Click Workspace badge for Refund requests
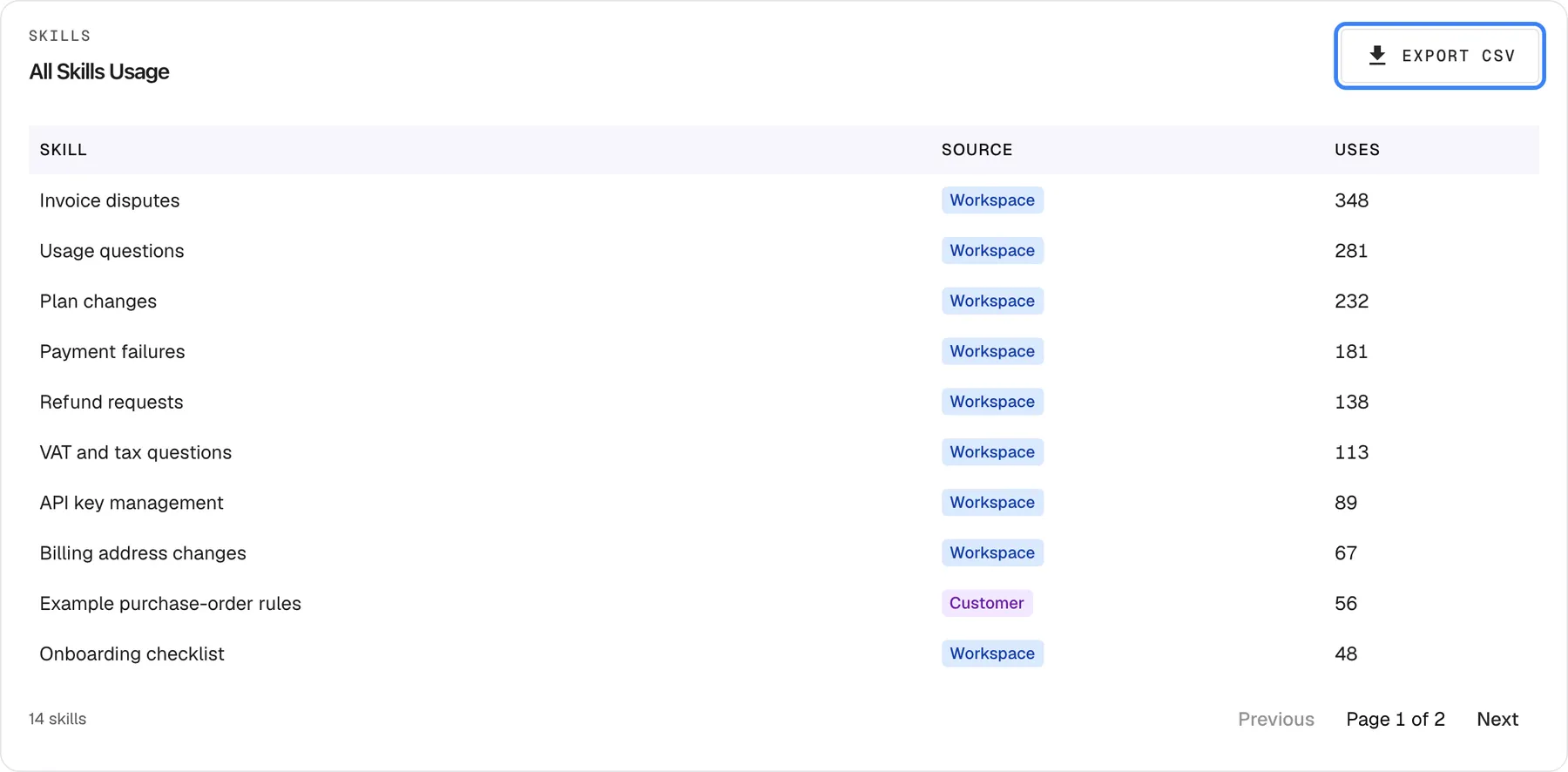The width and height of the screenshot is (1568, 772). (992, 402)
